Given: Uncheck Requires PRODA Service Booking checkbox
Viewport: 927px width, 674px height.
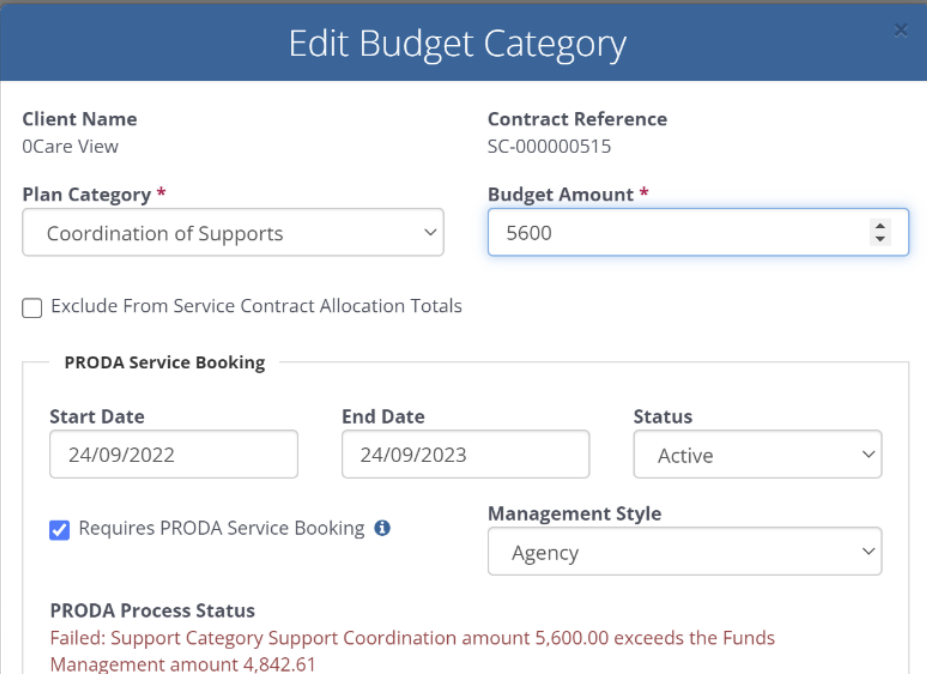Looking at the screenshot, I should point(59,530).
